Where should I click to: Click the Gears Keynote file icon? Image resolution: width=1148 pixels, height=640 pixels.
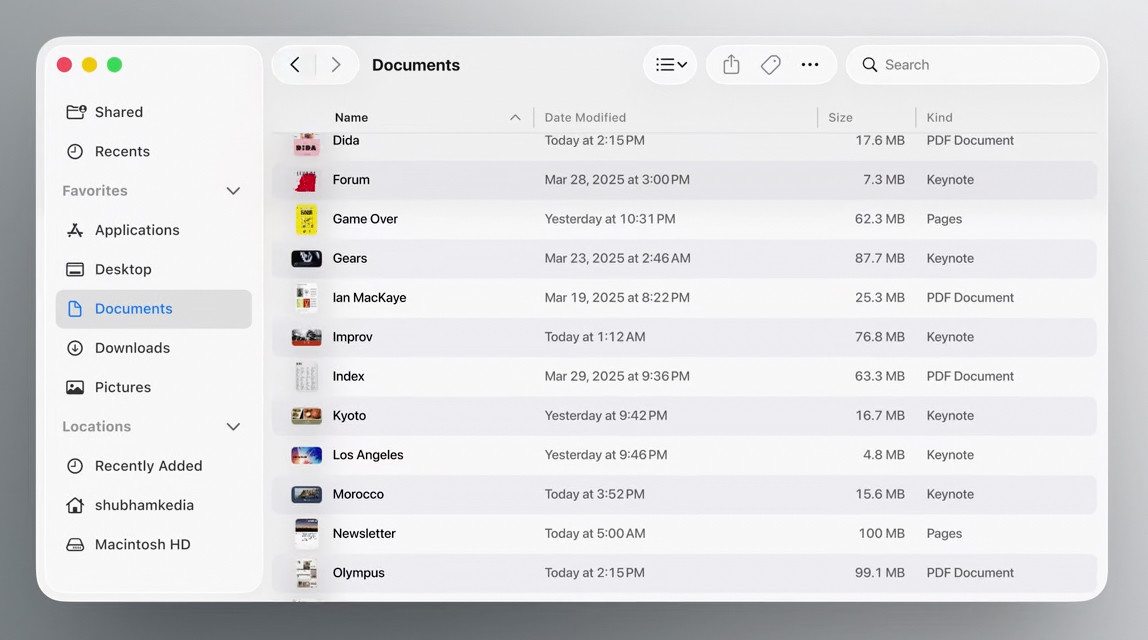tap(306, 258)
